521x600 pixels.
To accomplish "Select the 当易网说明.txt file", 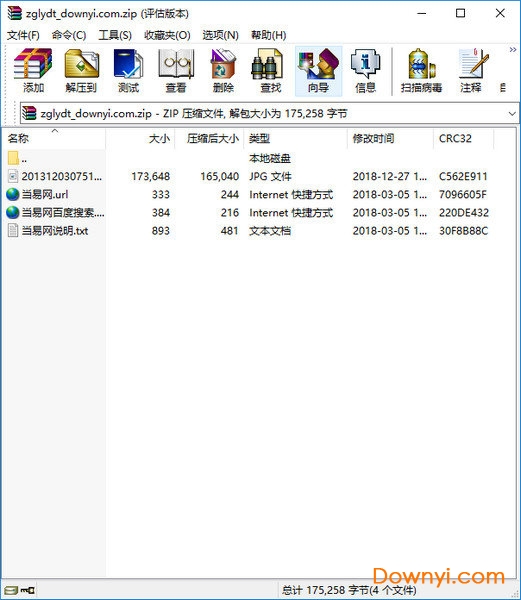I will (x=249, y=231).
